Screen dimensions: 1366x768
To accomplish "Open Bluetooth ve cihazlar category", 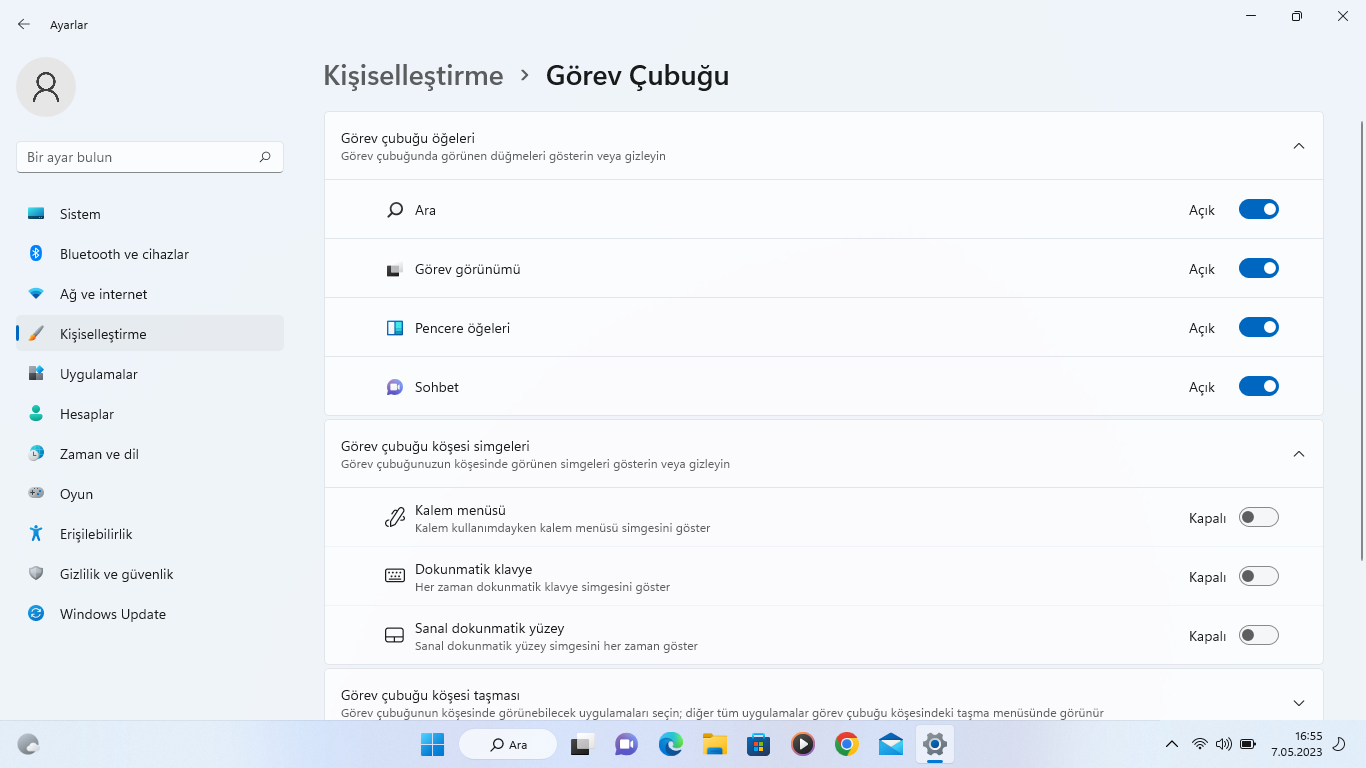I will [150, 254].
